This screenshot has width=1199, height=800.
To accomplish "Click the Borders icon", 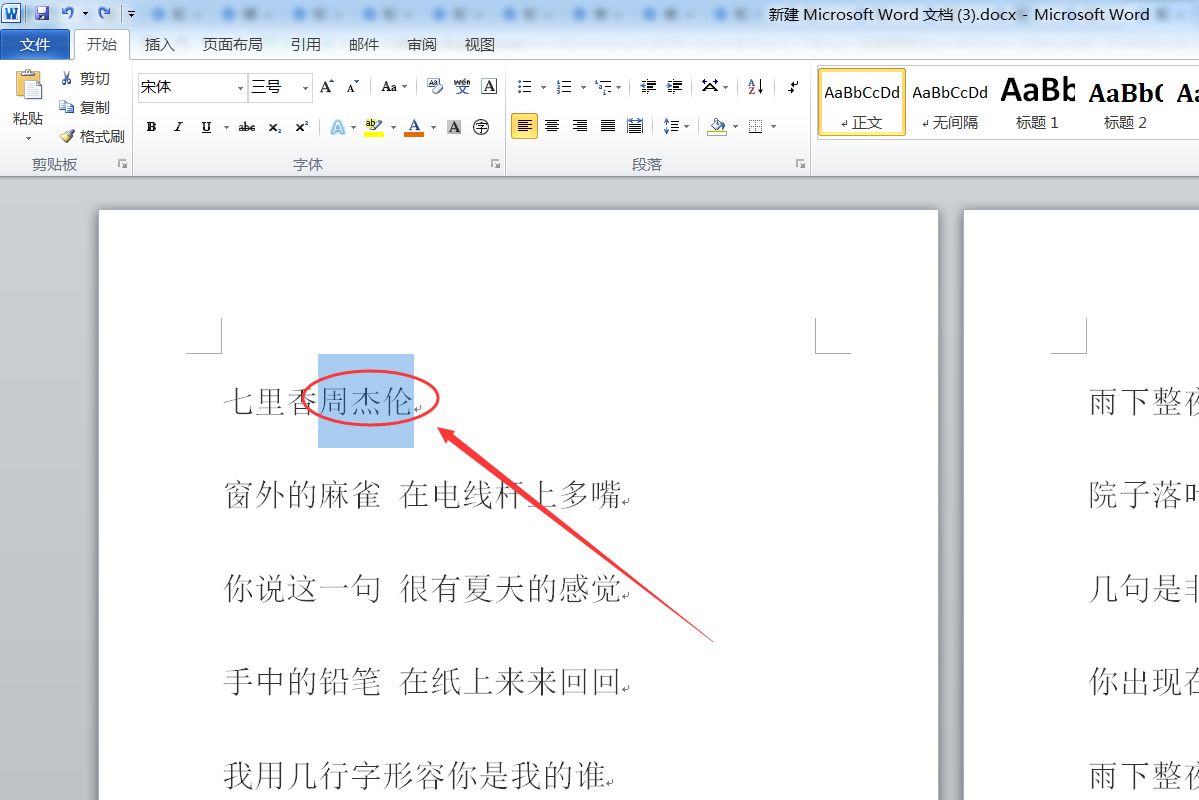I will (755, 125).
